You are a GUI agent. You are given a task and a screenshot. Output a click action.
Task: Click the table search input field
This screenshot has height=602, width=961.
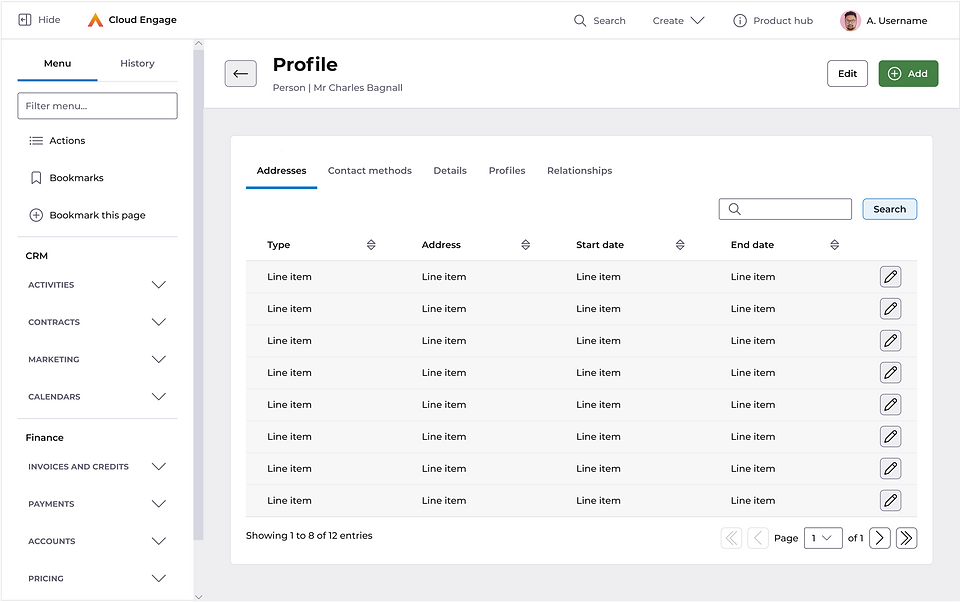785,209
